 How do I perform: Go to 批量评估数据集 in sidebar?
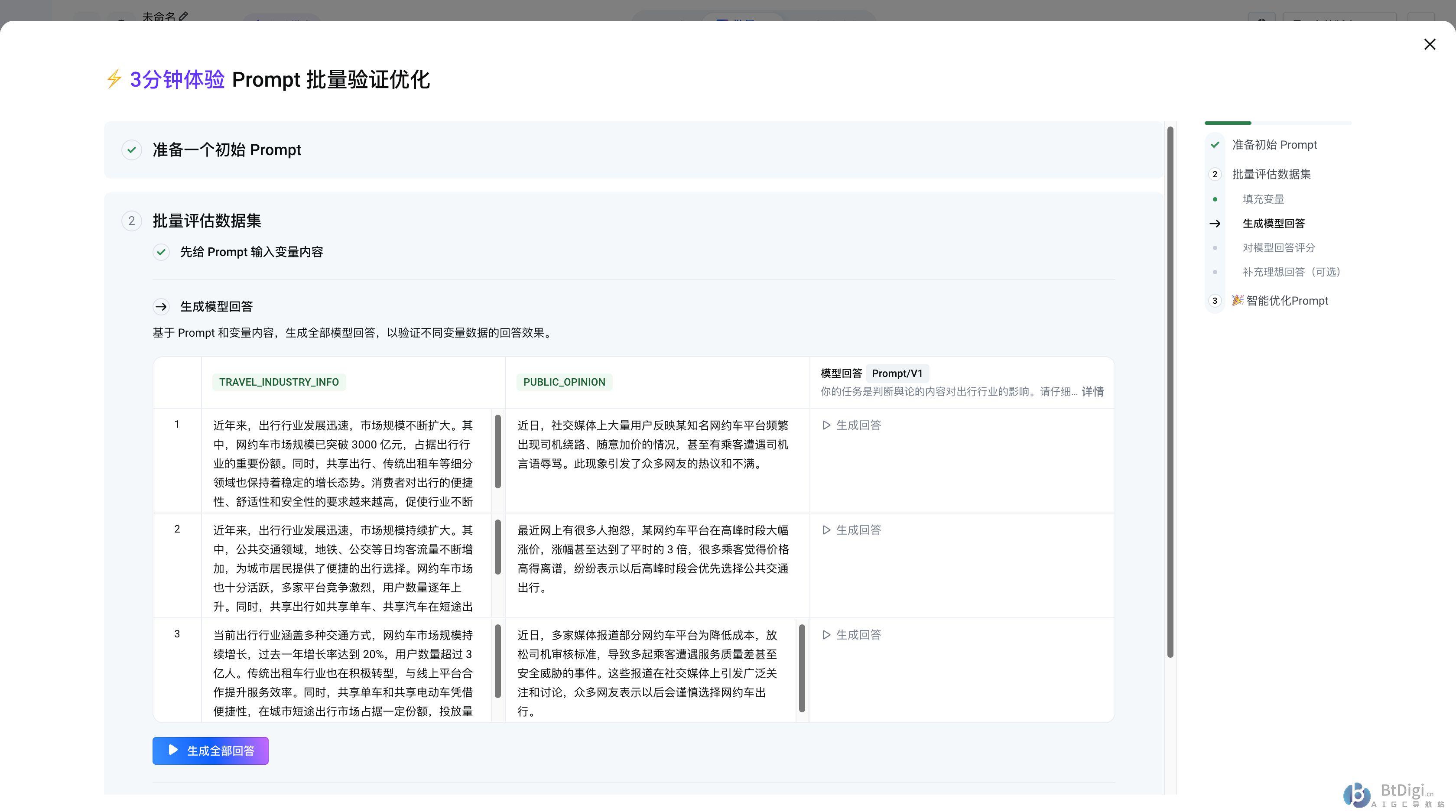point(1271,174)
